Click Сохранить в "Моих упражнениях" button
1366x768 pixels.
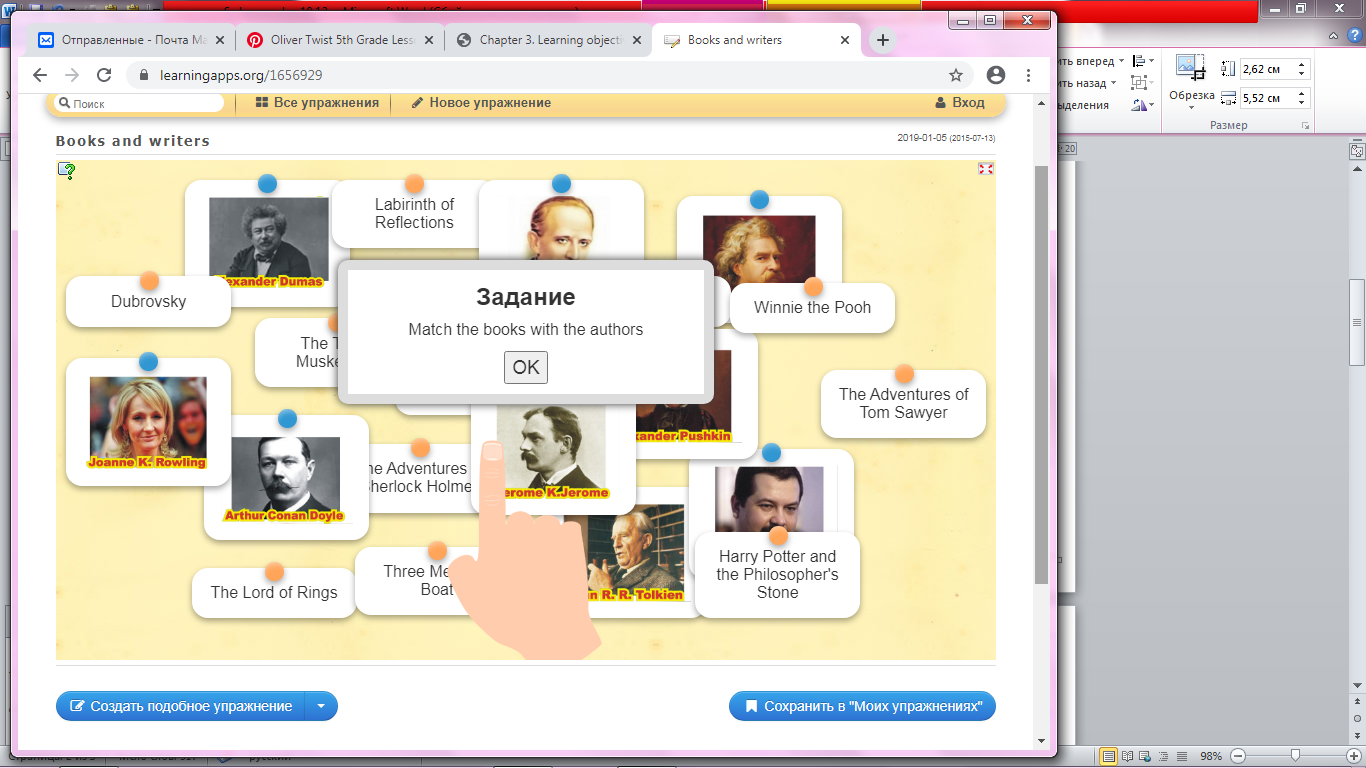863,706
